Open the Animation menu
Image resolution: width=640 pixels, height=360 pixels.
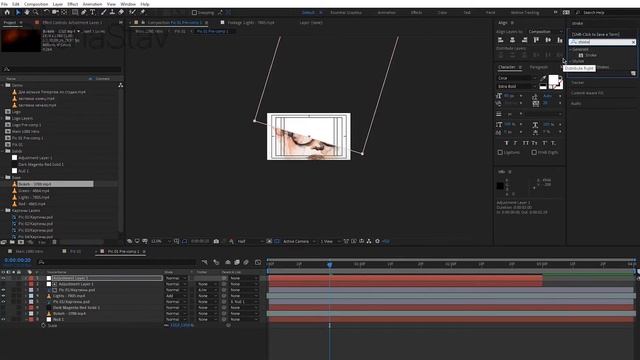[92, 4]
